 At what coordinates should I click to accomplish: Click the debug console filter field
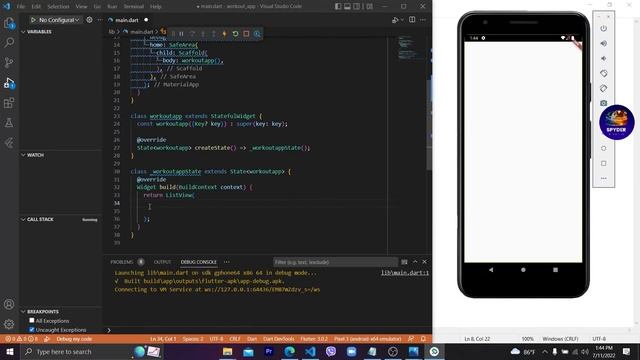335,262
